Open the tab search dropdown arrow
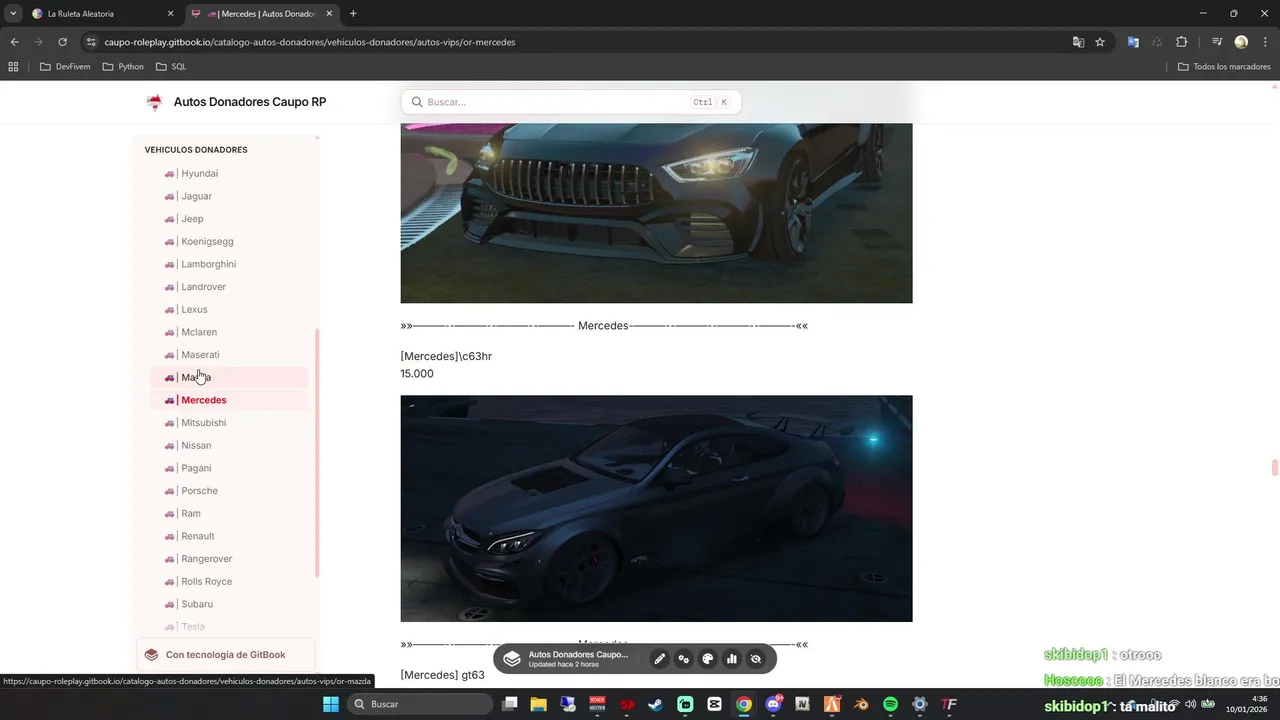The image size is (1280, 720). 12,14
